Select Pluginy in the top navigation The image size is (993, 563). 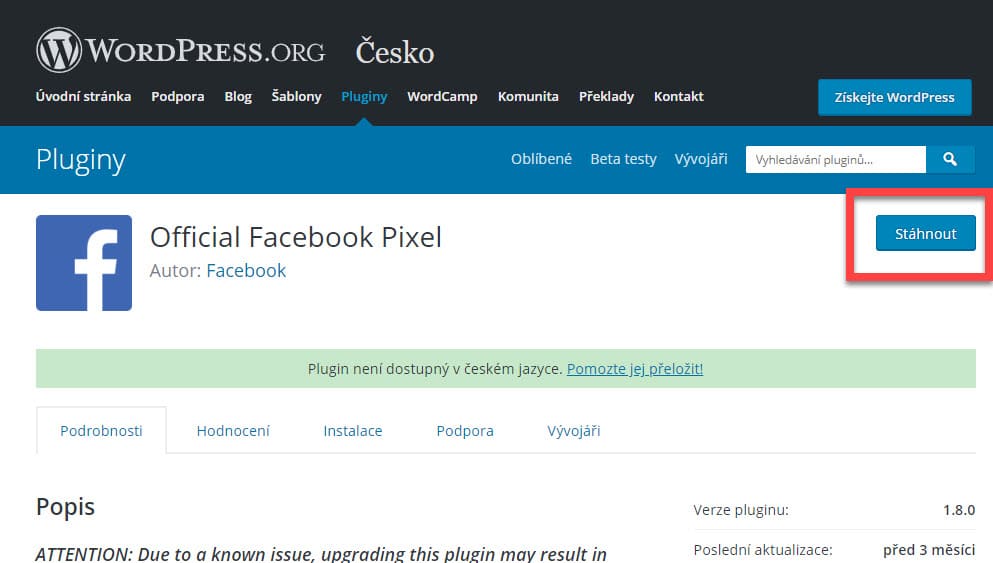pos(364,97)
